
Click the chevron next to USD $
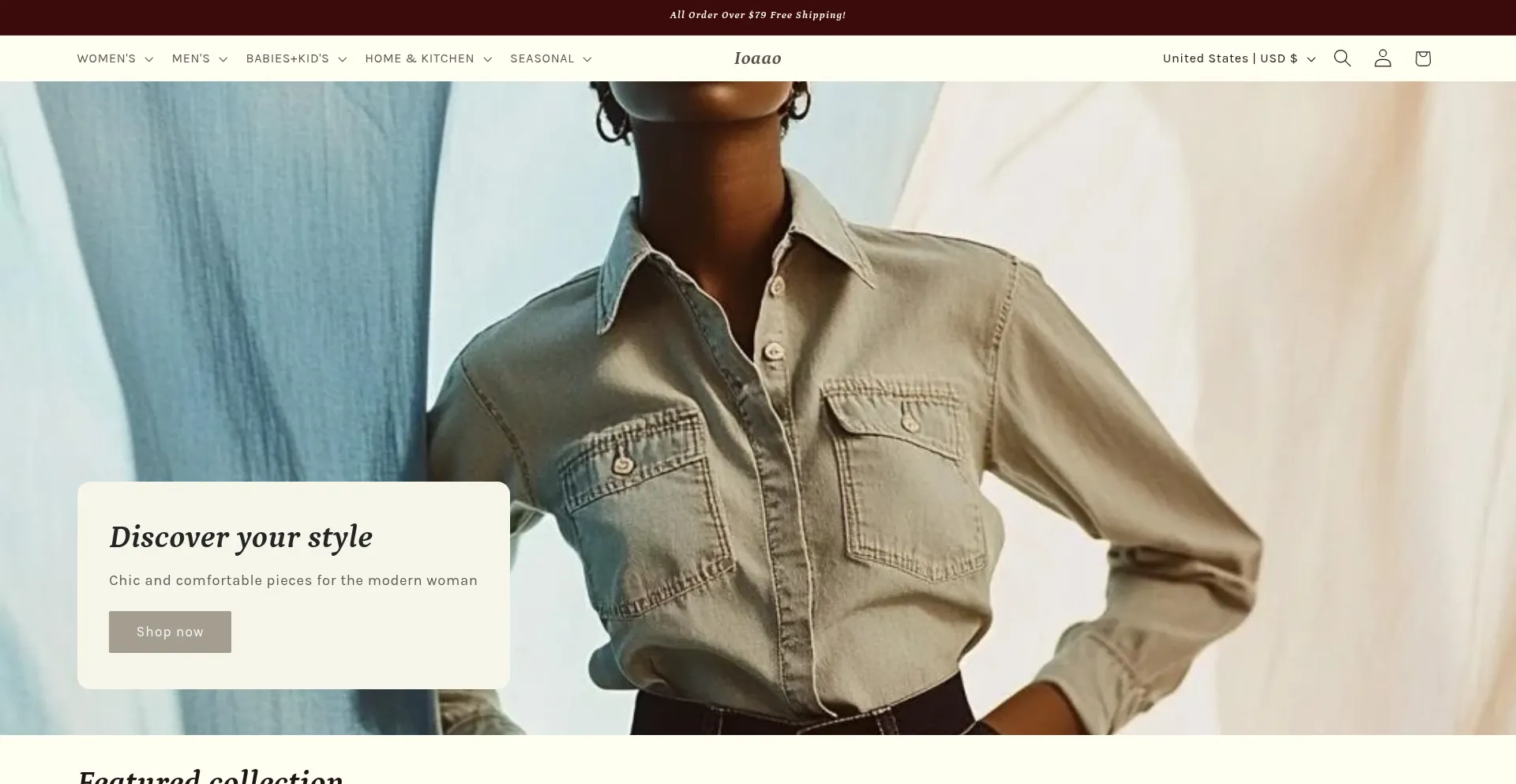coord(1311,59)
